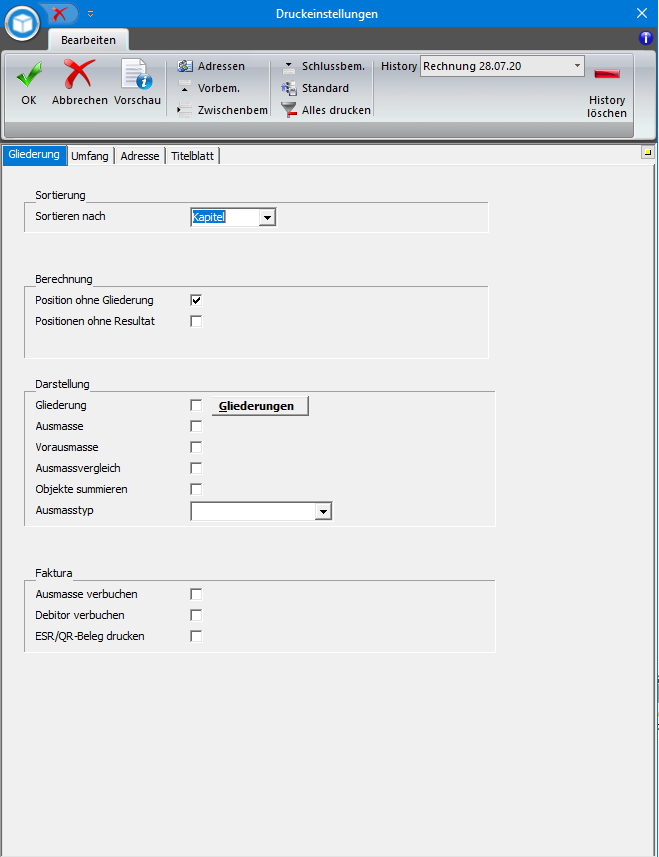Click the green OK checkmark icon
The image size is (659, 857).
[x=30, y=75]
